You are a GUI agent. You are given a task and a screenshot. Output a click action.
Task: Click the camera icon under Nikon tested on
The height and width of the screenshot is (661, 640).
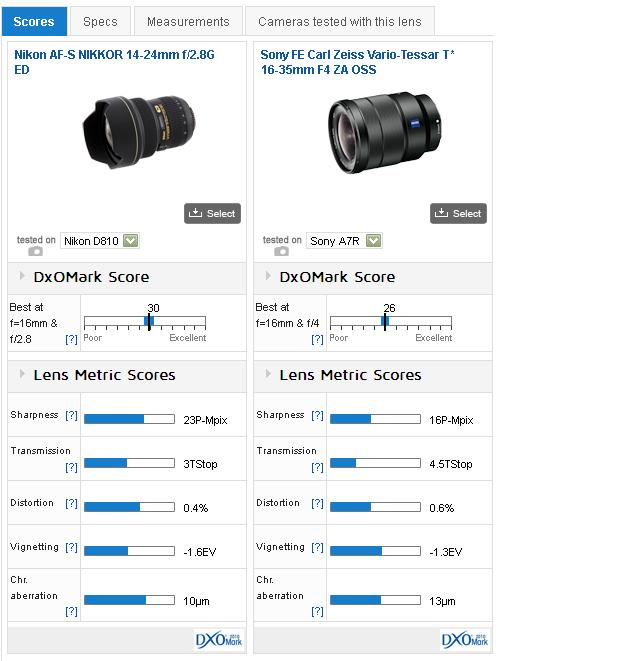click(x=35, y=251)
